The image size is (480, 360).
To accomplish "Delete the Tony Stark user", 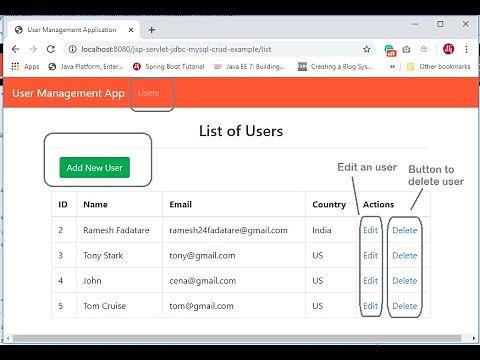I will 405,256.
